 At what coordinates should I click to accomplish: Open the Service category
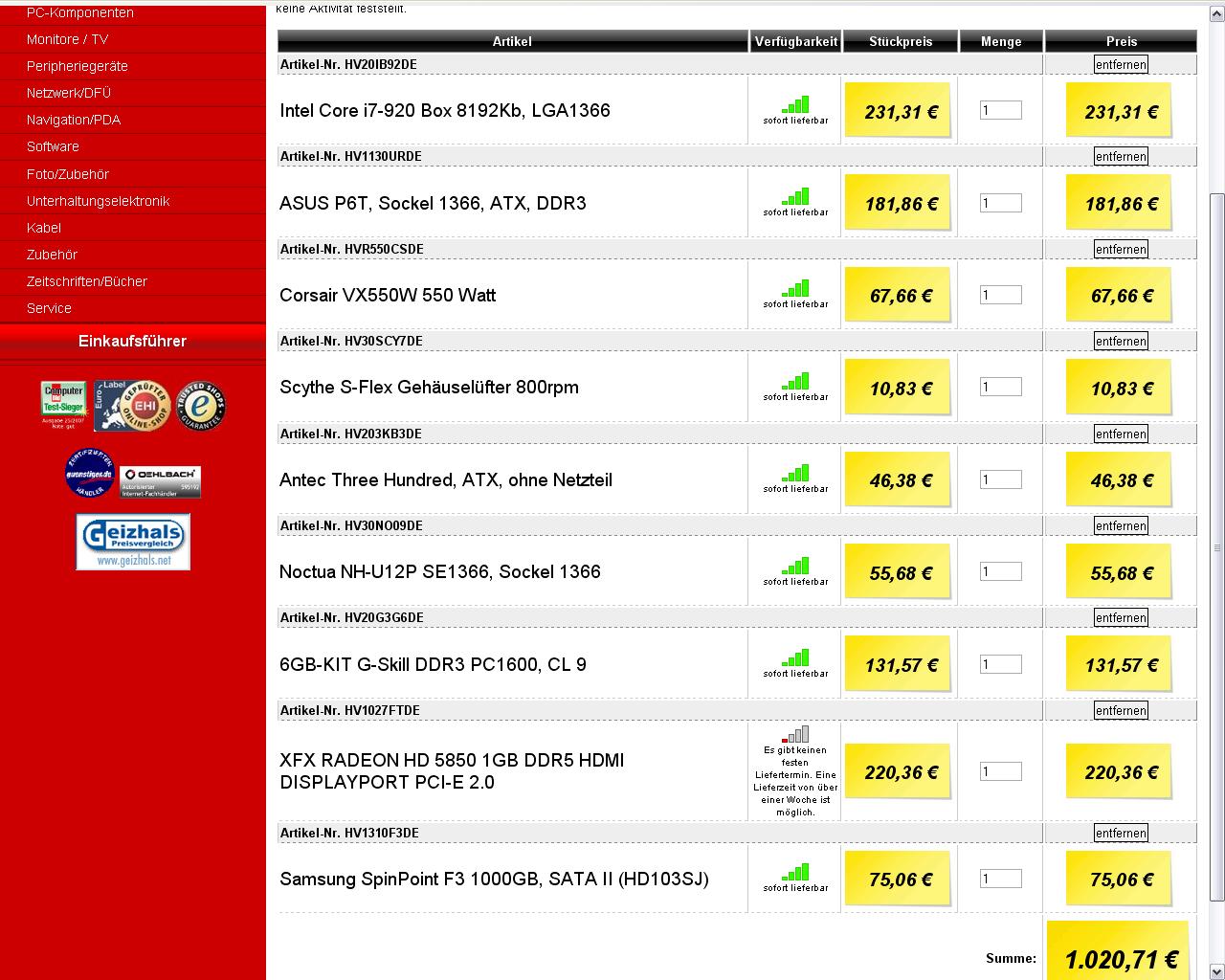(49, 308)
